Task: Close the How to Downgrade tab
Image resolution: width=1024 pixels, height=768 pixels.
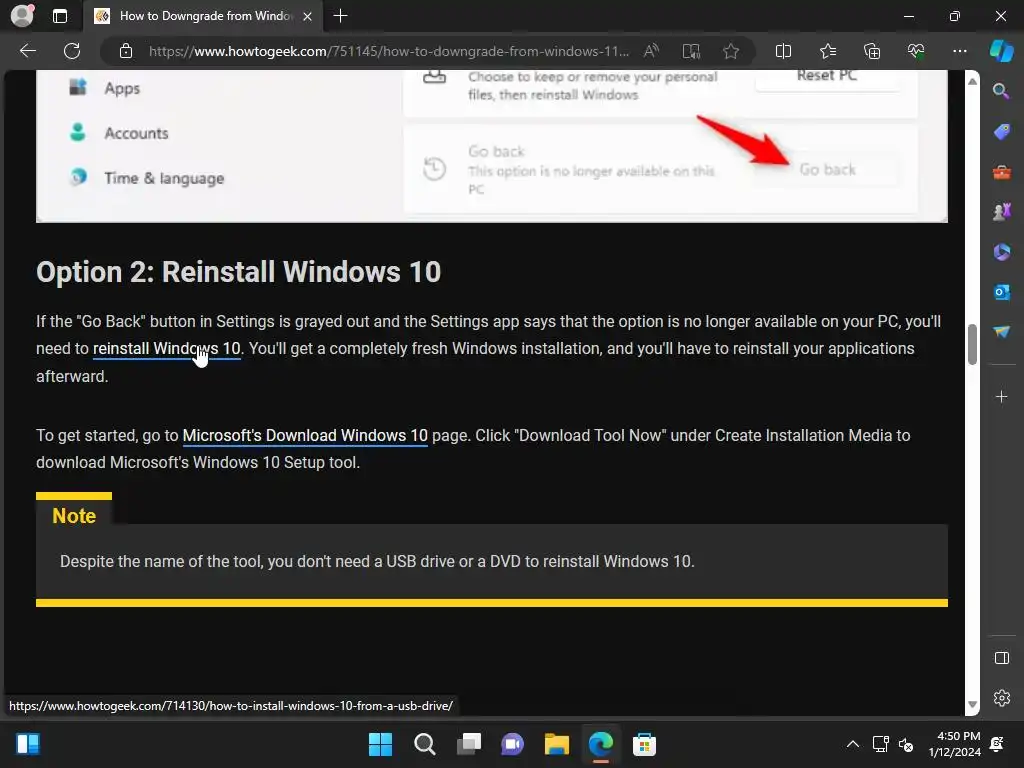Action: (x=308, y=16)
